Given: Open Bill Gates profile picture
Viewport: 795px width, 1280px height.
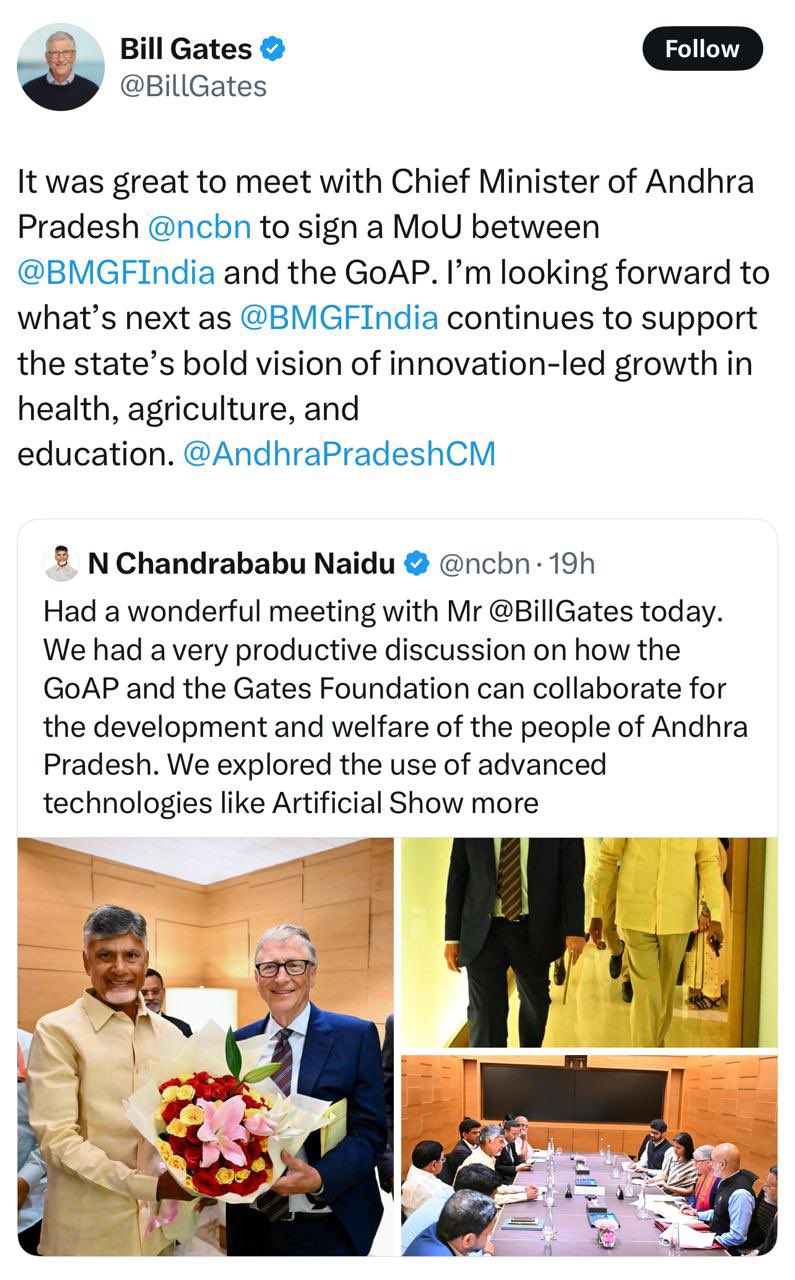Looking at the screenshot, I should [61, 66].
